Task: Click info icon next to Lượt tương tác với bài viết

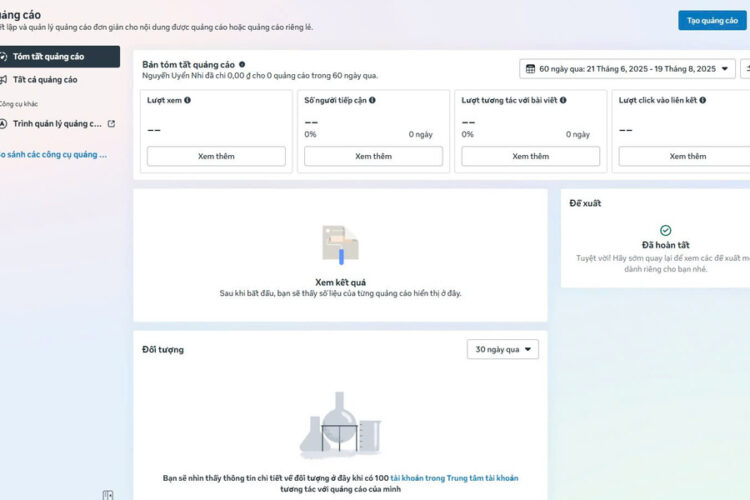Action: point(565,100)
